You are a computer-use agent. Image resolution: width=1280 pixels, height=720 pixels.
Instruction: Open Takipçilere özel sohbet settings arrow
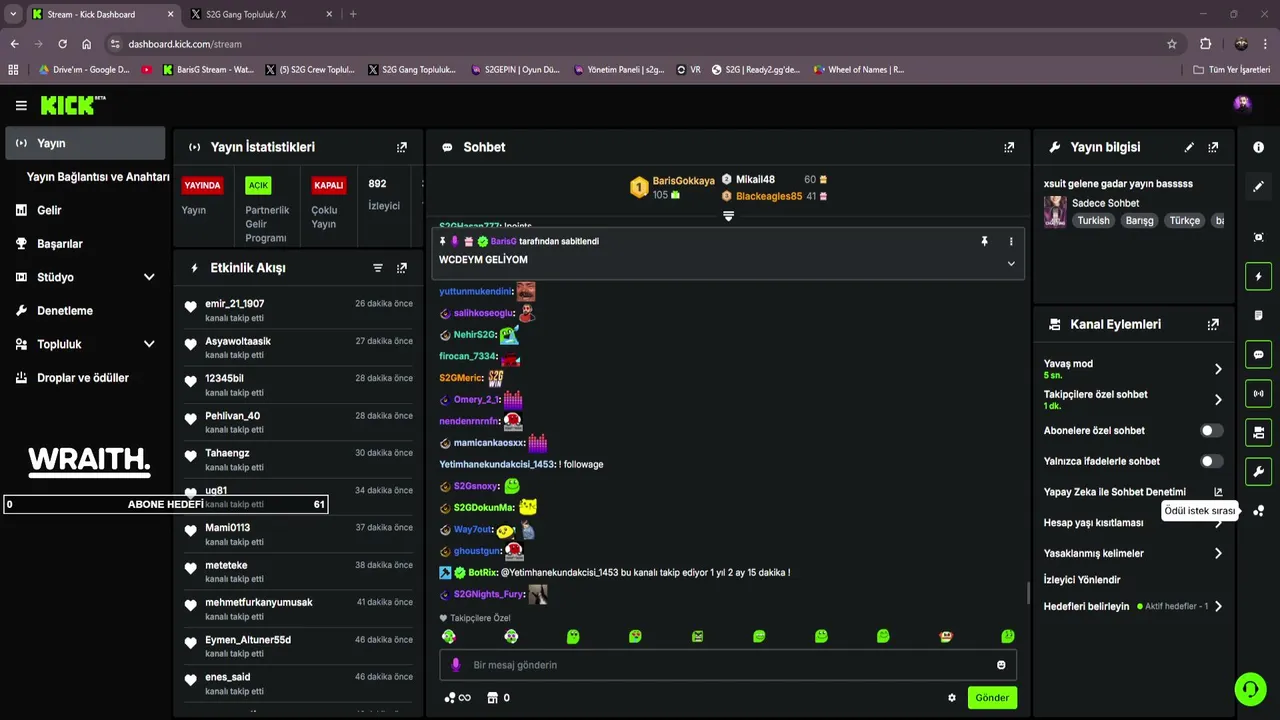tap(1218, 400)
